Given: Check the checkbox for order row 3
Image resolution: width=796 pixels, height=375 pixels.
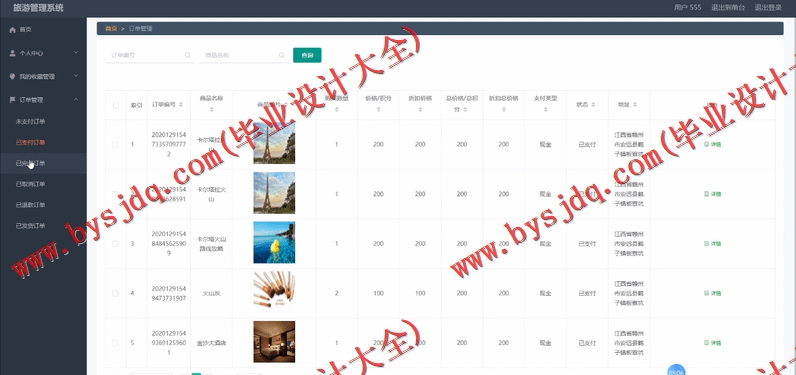Looking at the screenshot, I should click(x=116, y=244).
